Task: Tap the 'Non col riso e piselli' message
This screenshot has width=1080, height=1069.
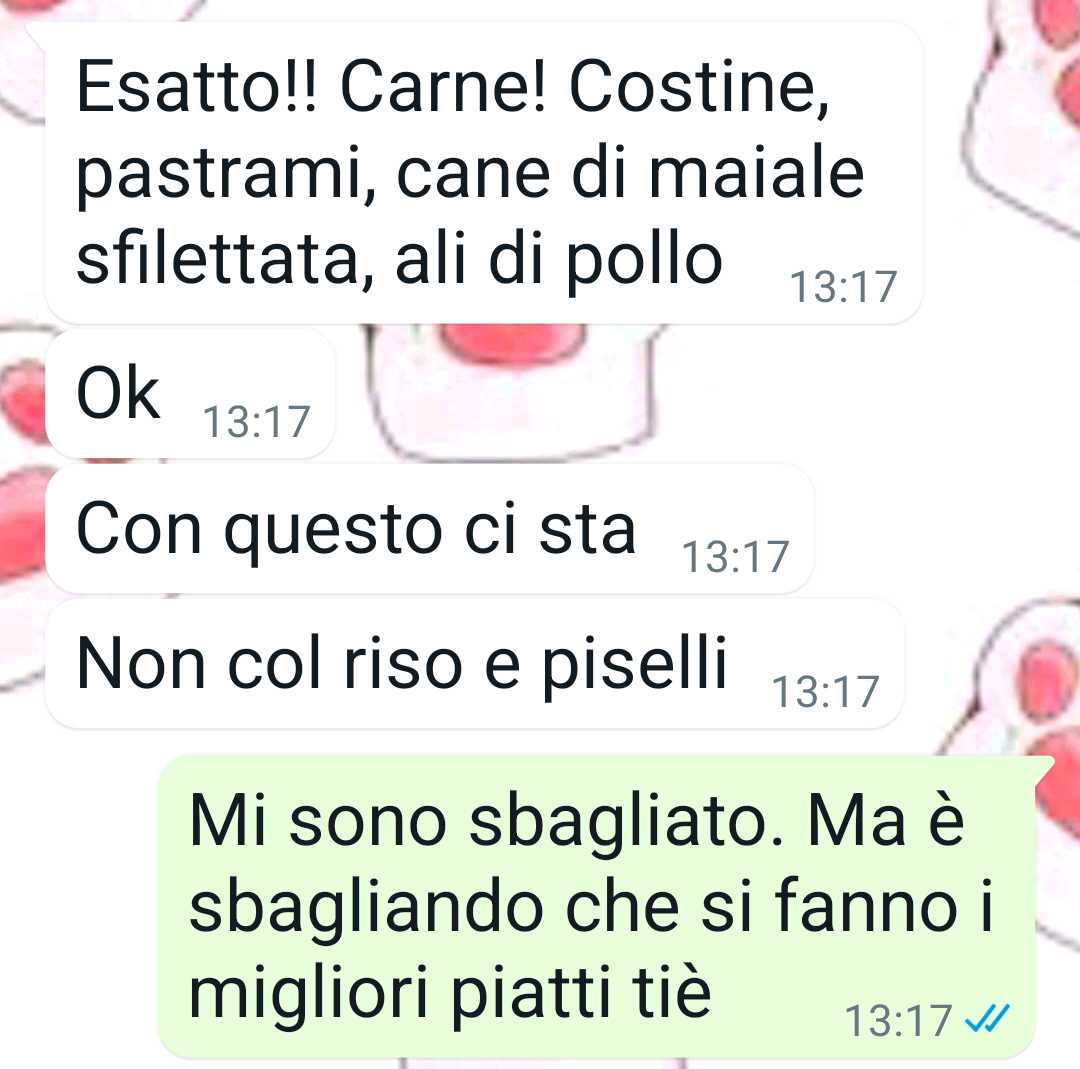Action: (x=475, y=664)
